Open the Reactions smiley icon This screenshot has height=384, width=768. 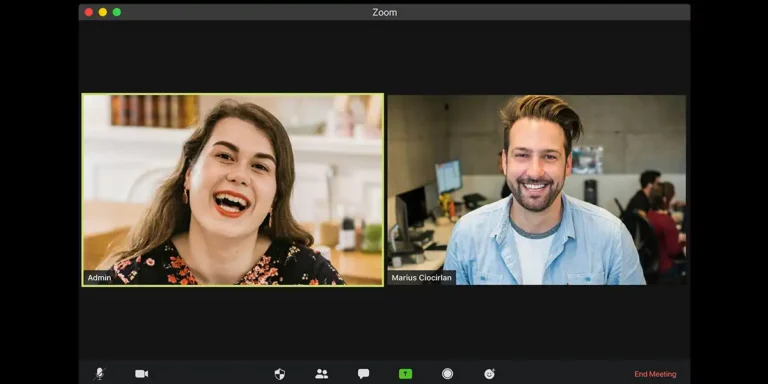click(x=489, y=374)
